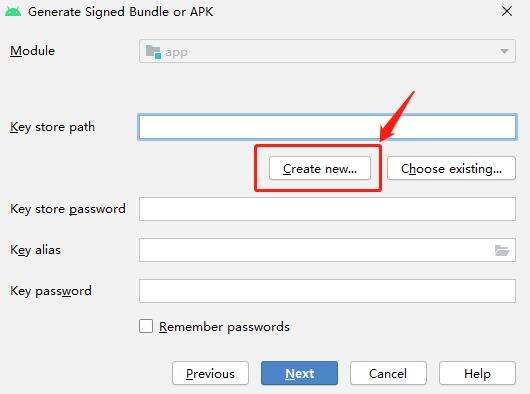Click the app module folder icon
This screenshot has width=530, height=394.
pos(153,52)
